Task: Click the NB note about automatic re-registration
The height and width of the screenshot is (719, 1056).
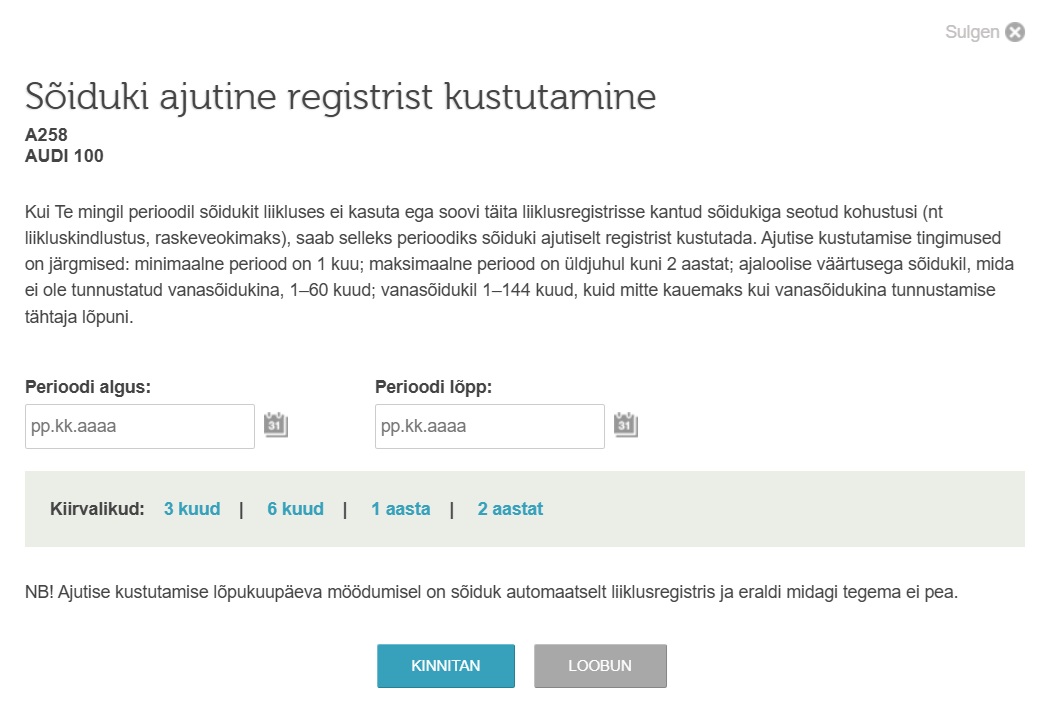Action: (491, 593)
